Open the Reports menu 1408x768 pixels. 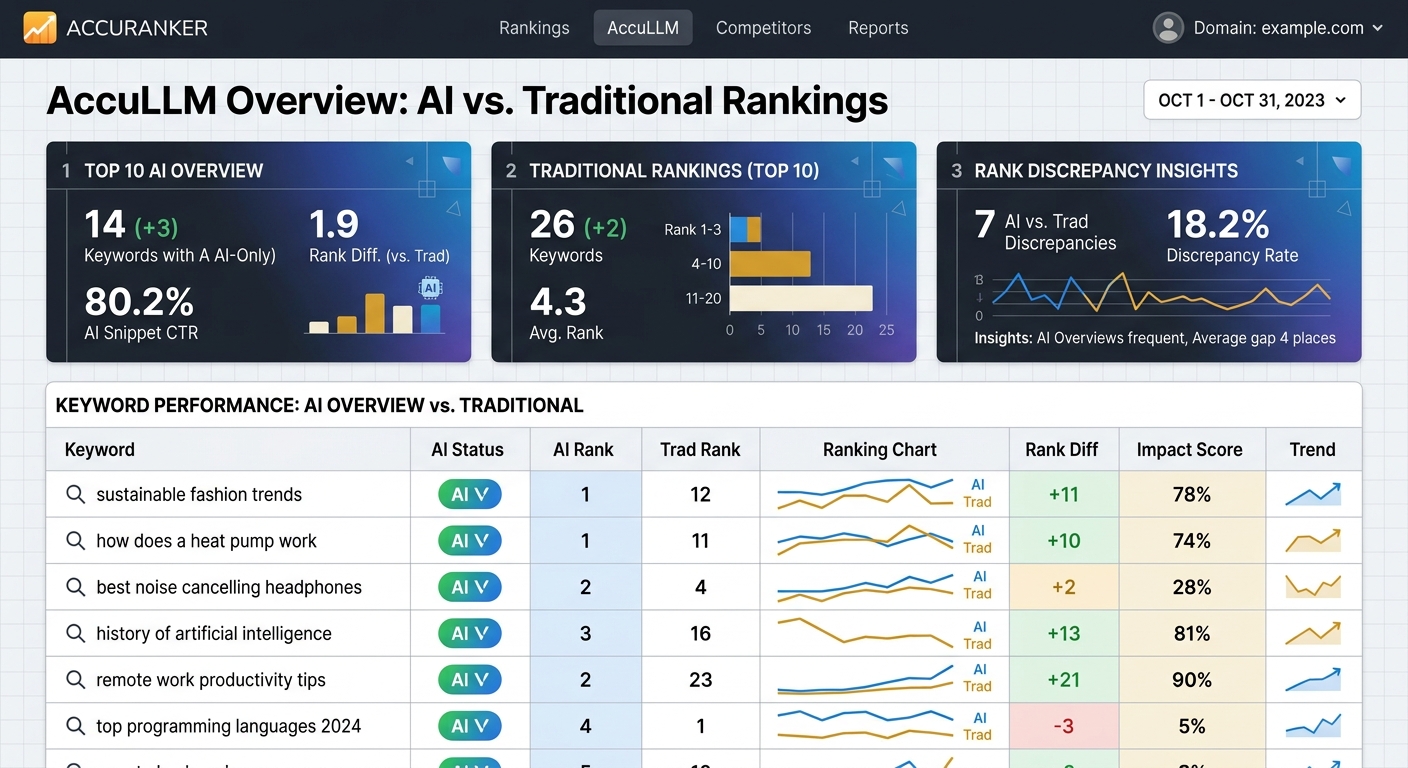click(x=878, y=27)
